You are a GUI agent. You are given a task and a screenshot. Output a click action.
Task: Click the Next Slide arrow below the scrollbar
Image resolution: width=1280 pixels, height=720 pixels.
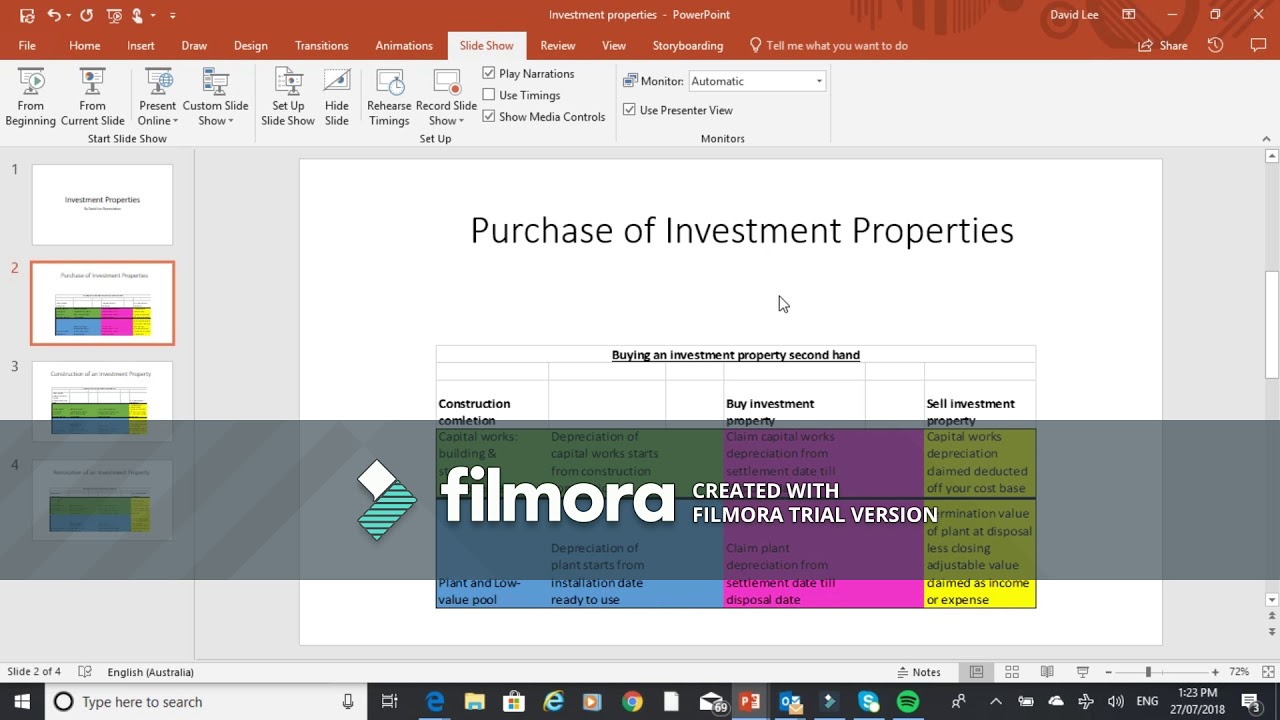[1272, 632]
